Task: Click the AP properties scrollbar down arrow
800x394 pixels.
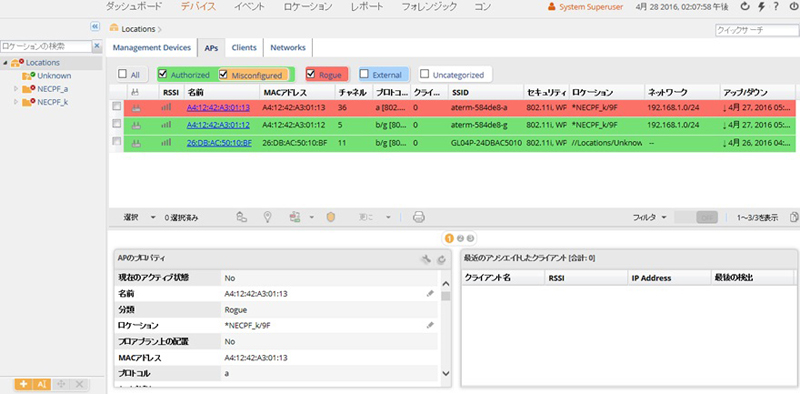Action: (x=445, y=373)
